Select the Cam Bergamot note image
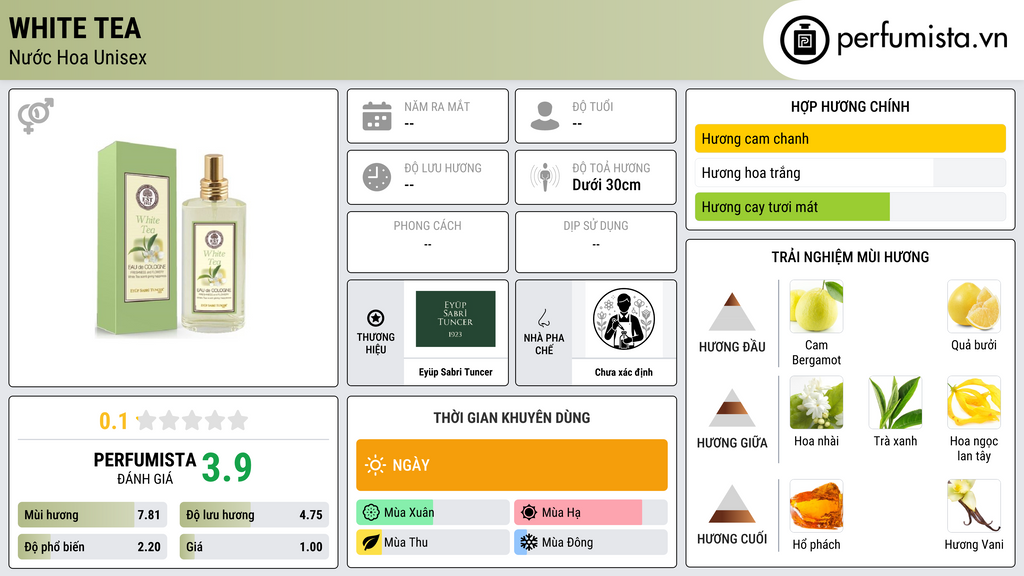Image resolution: width=1024 pixels, height=576 pixels. pyautogui.click(x=816, y=306)
